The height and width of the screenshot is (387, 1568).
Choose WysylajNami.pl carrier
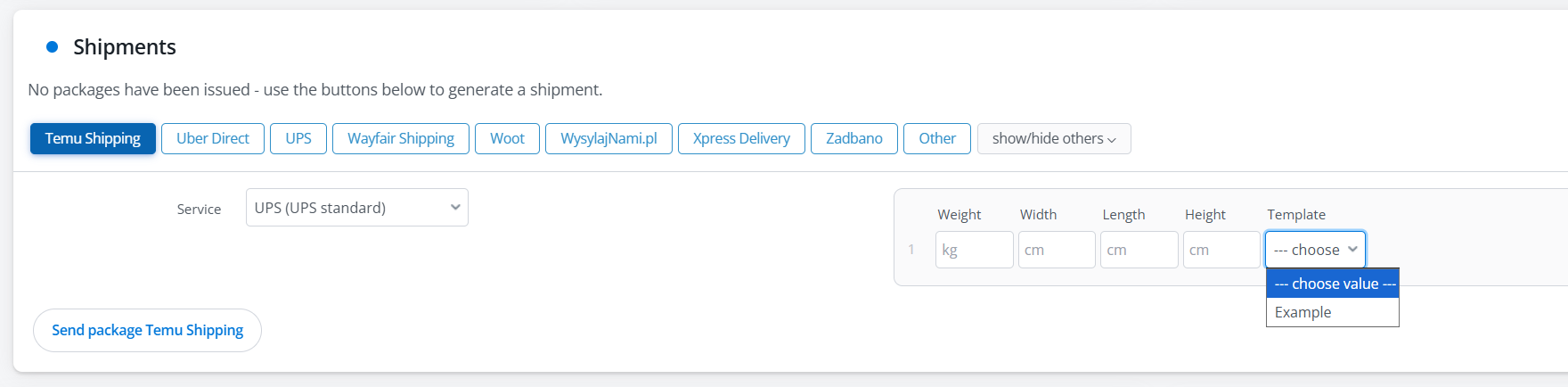pyautogui.click(x=608, y=139)
